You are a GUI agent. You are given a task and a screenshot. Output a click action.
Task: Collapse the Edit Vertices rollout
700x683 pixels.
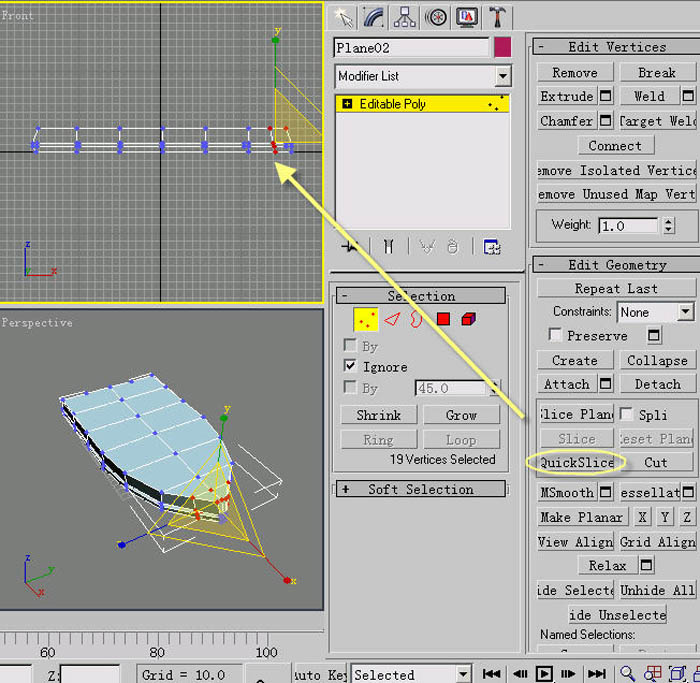pyautogui.click(x=617, y=47)
